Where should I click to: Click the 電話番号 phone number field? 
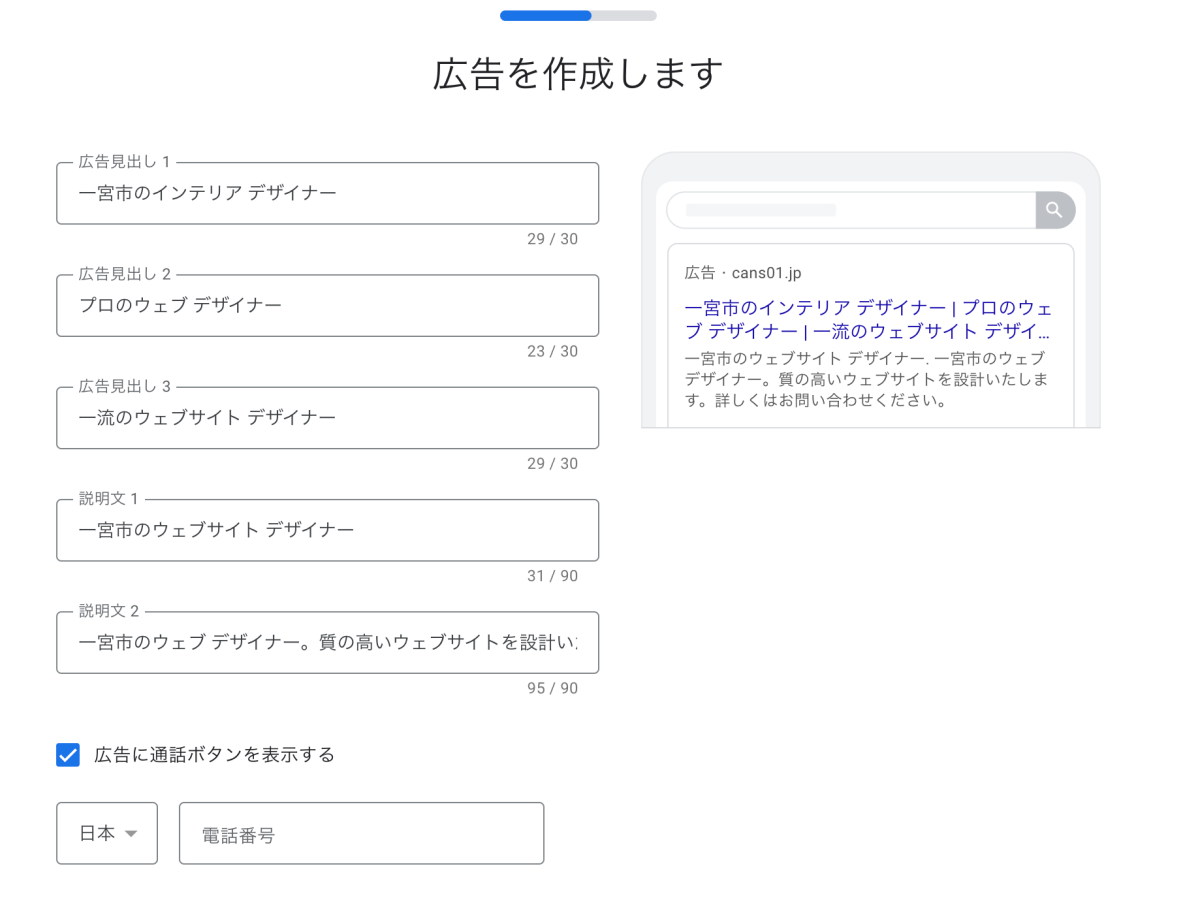click(361, 833)
